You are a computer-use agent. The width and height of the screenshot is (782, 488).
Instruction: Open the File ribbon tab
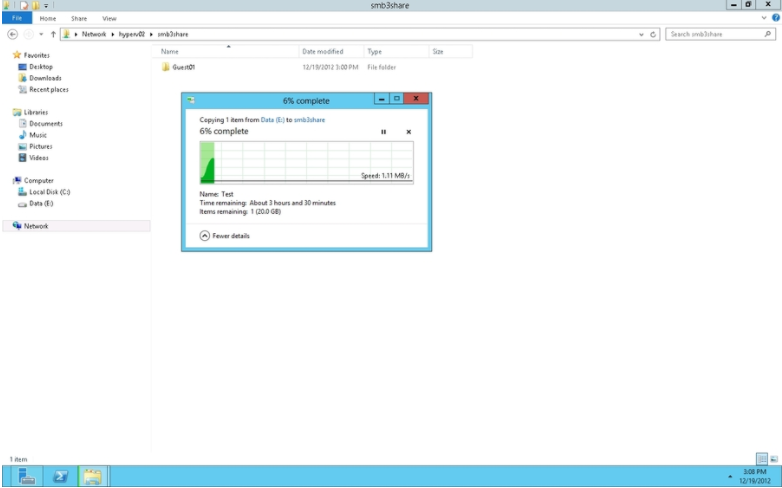[17, 18]
